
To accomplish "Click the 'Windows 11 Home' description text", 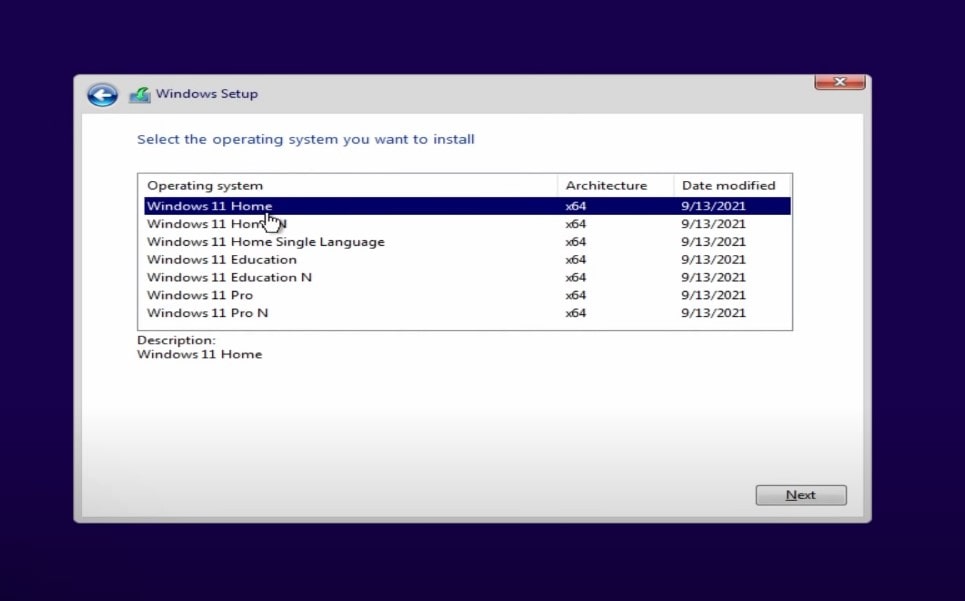I will [x=199, y=354].
